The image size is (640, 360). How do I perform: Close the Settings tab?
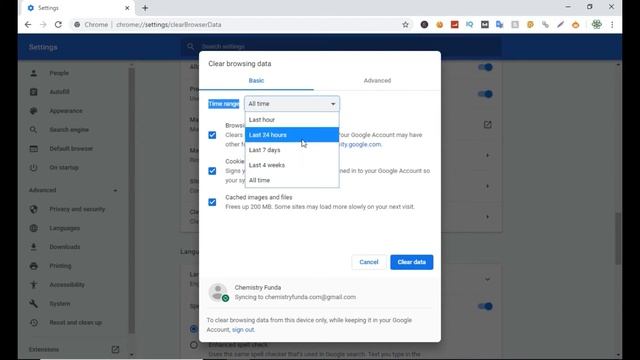tap(127, 8)
